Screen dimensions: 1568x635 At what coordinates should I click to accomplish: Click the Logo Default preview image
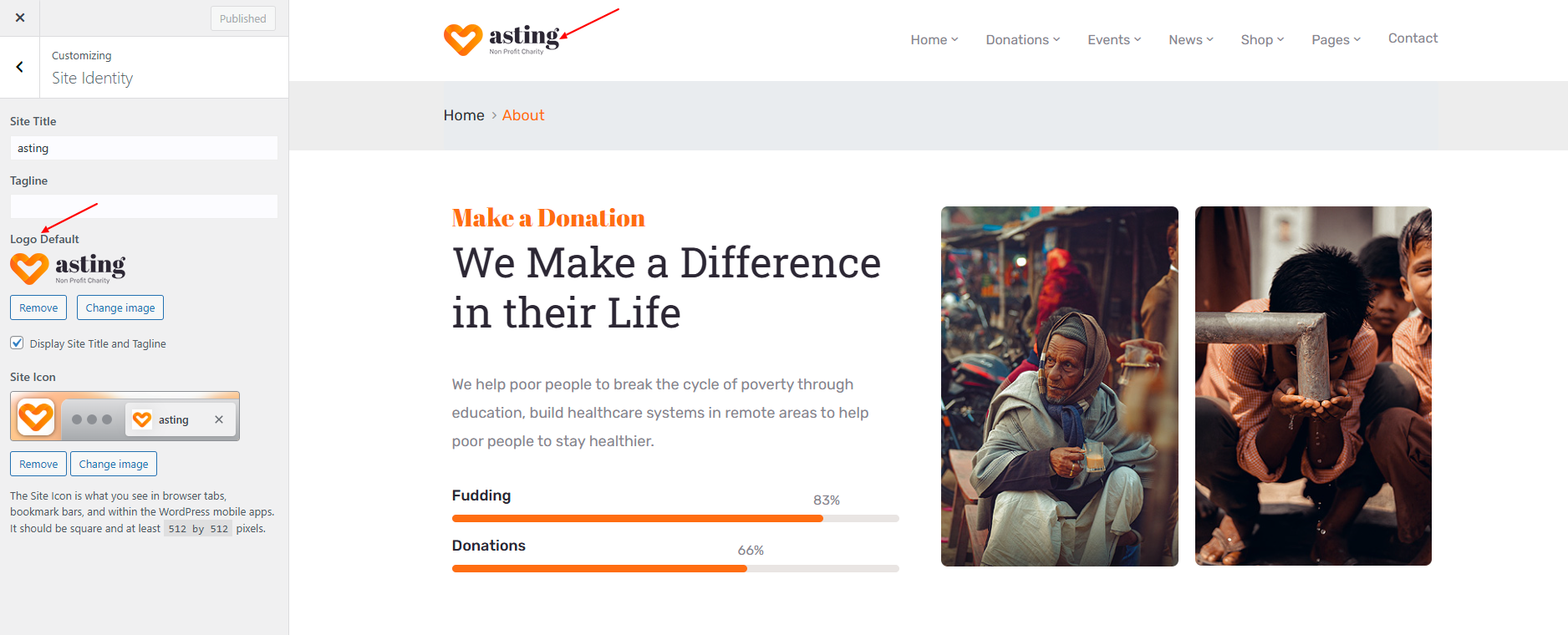pyautogui.click(x=68, y=268)
